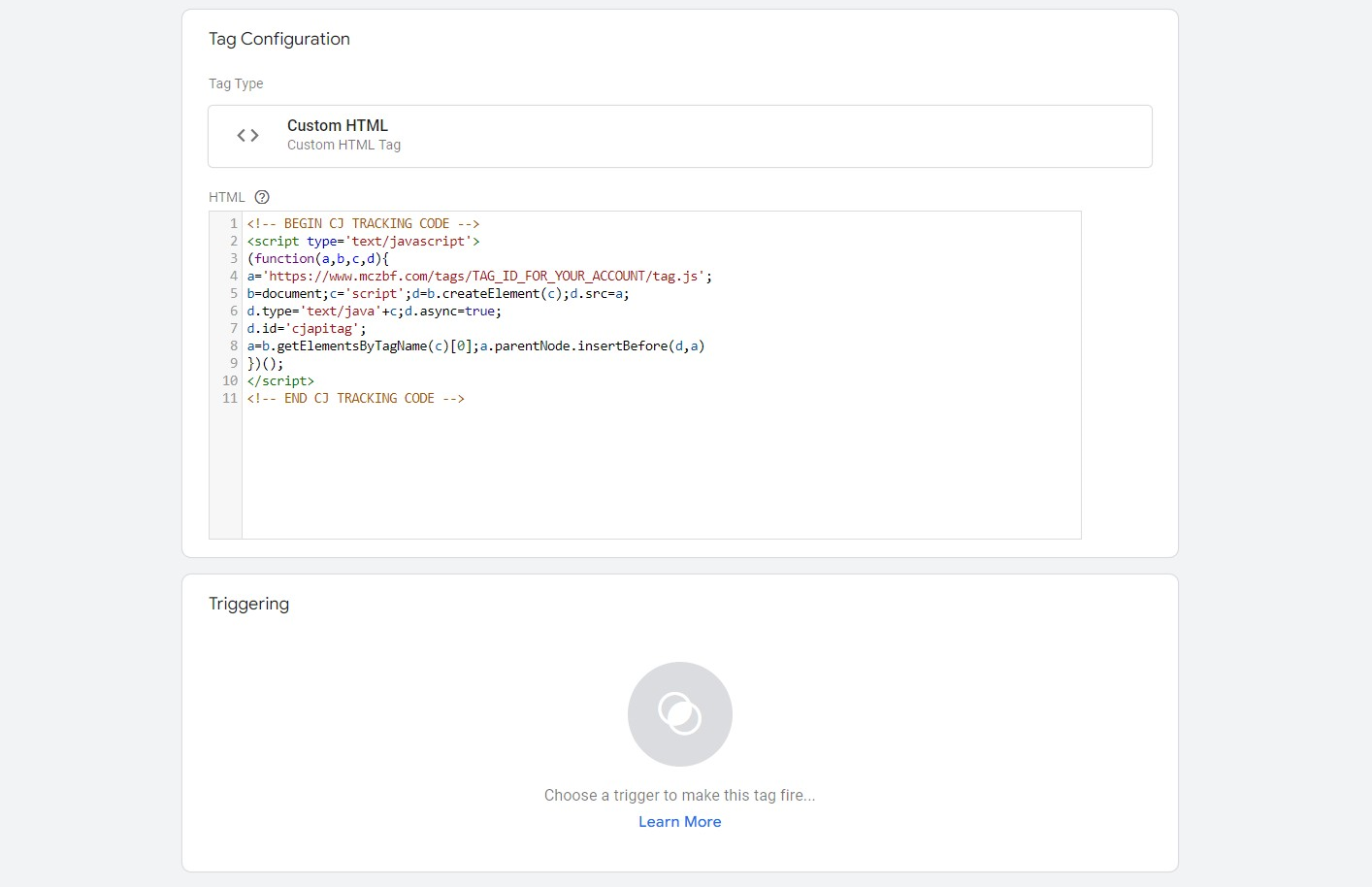Click the trigger placeholder circle icon

pos(680,714)
